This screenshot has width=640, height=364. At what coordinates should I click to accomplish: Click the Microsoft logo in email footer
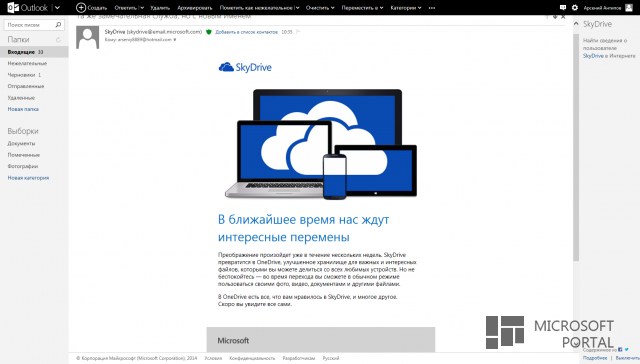(233, 340)
